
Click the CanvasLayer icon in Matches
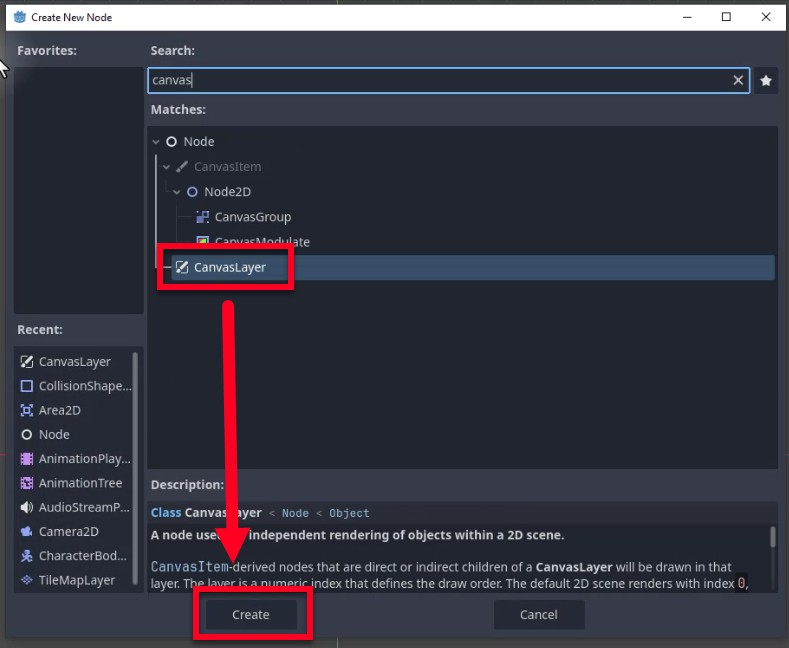(x=182, y=268)
